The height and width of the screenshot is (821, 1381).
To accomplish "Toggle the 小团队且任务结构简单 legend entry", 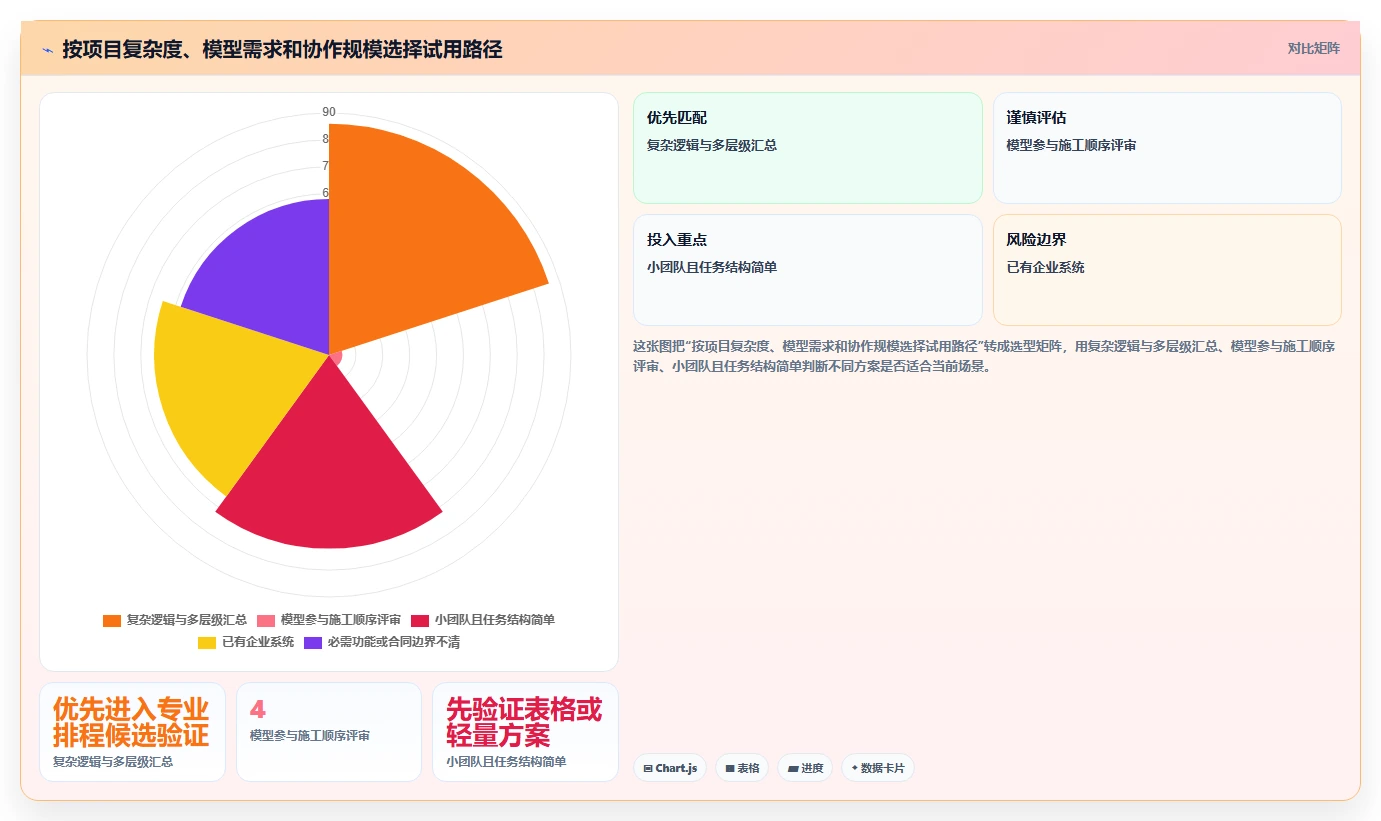I will point(483,620).
